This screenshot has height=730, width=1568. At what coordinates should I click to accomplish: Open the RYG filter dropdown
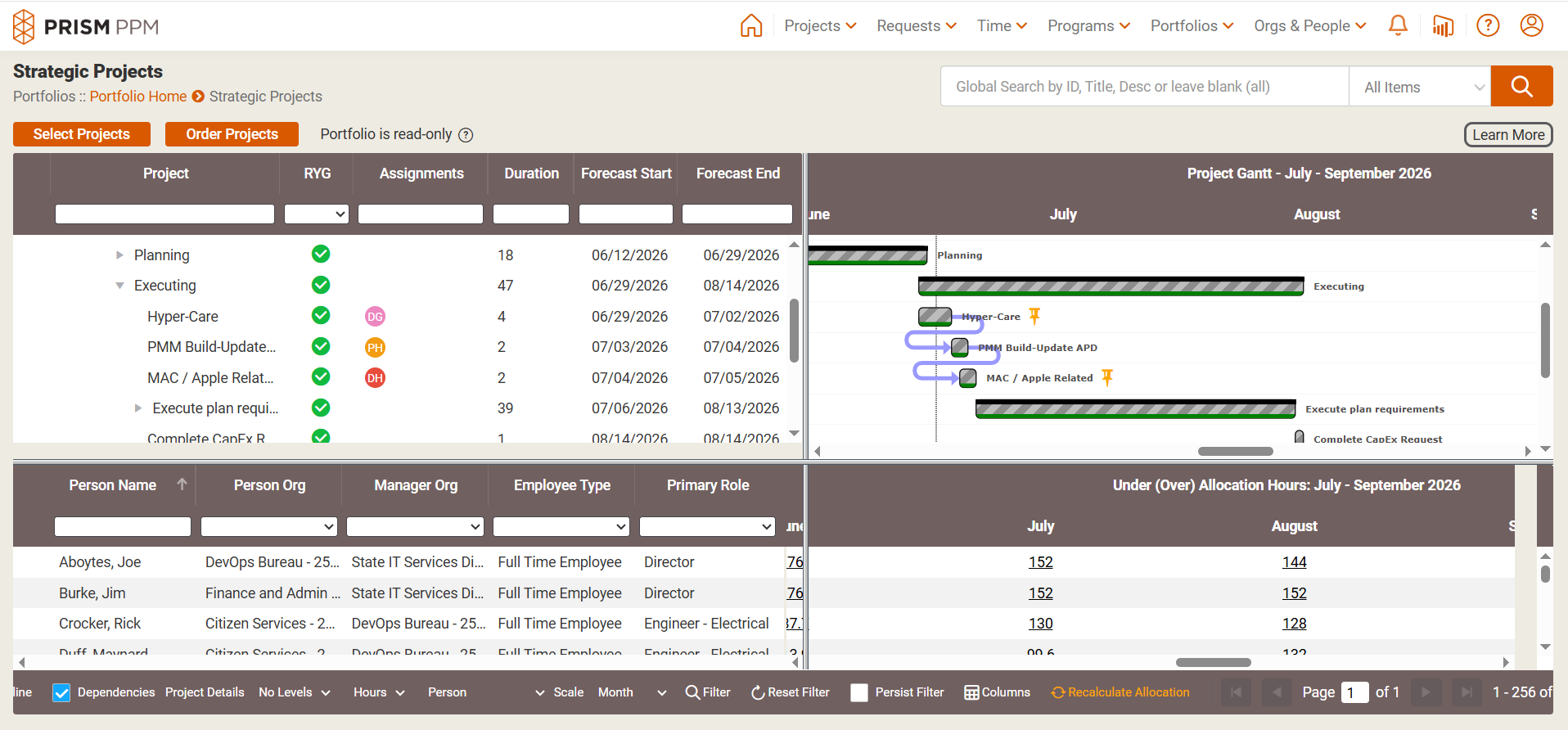[317, 214]
